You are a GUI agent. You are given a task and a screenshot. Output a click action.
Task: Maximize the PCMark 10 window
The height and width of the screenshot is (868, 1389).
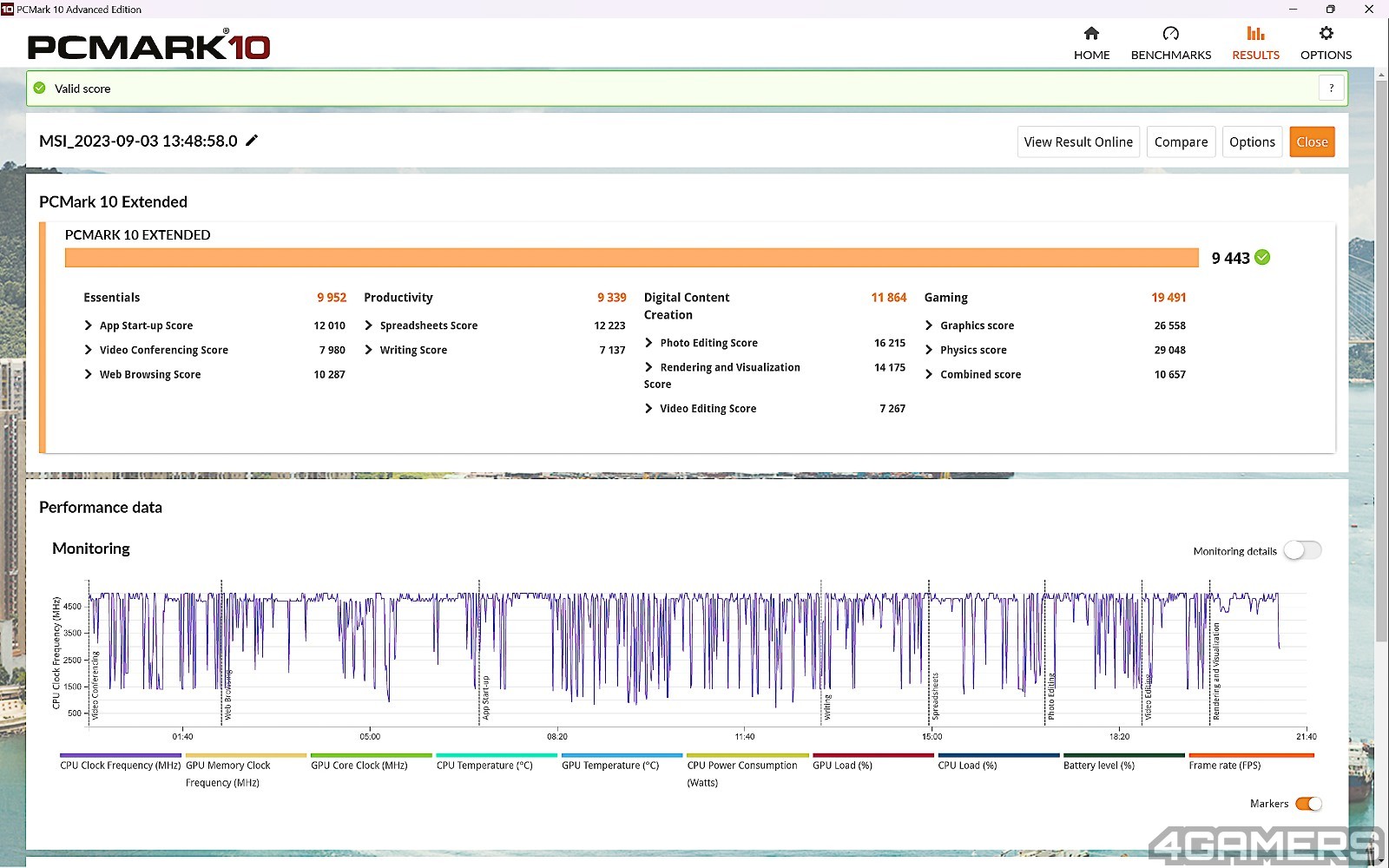[1330, 9]
